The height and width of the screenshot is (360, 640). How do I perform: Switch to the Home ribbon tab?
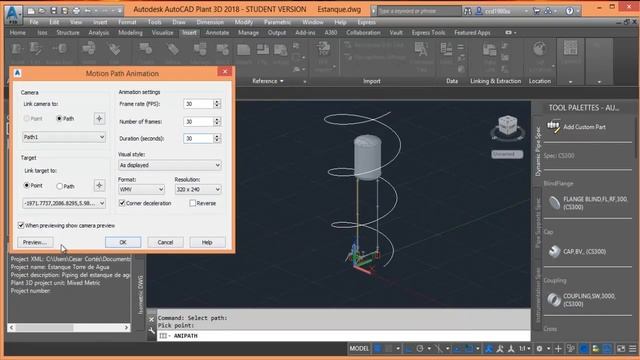pyautogui.click(x=18, y=33)
